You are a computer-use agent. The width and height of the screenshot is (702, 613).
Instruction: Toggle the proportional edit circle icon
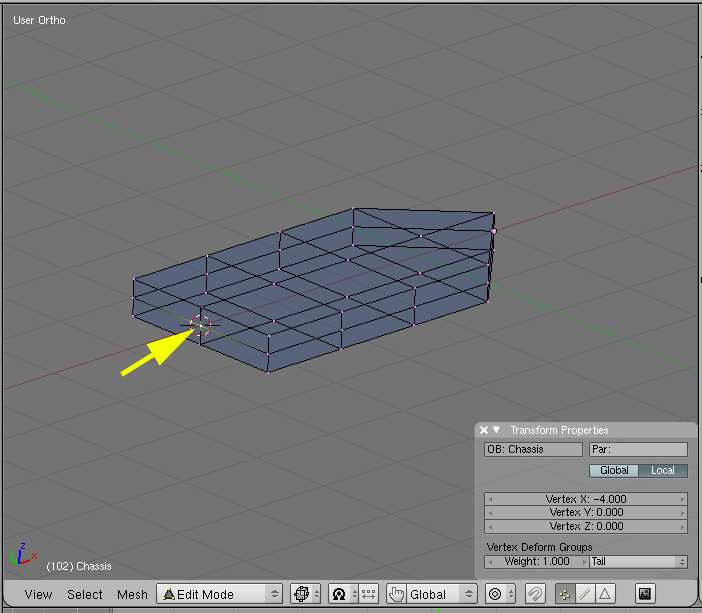tap(495, 594)
